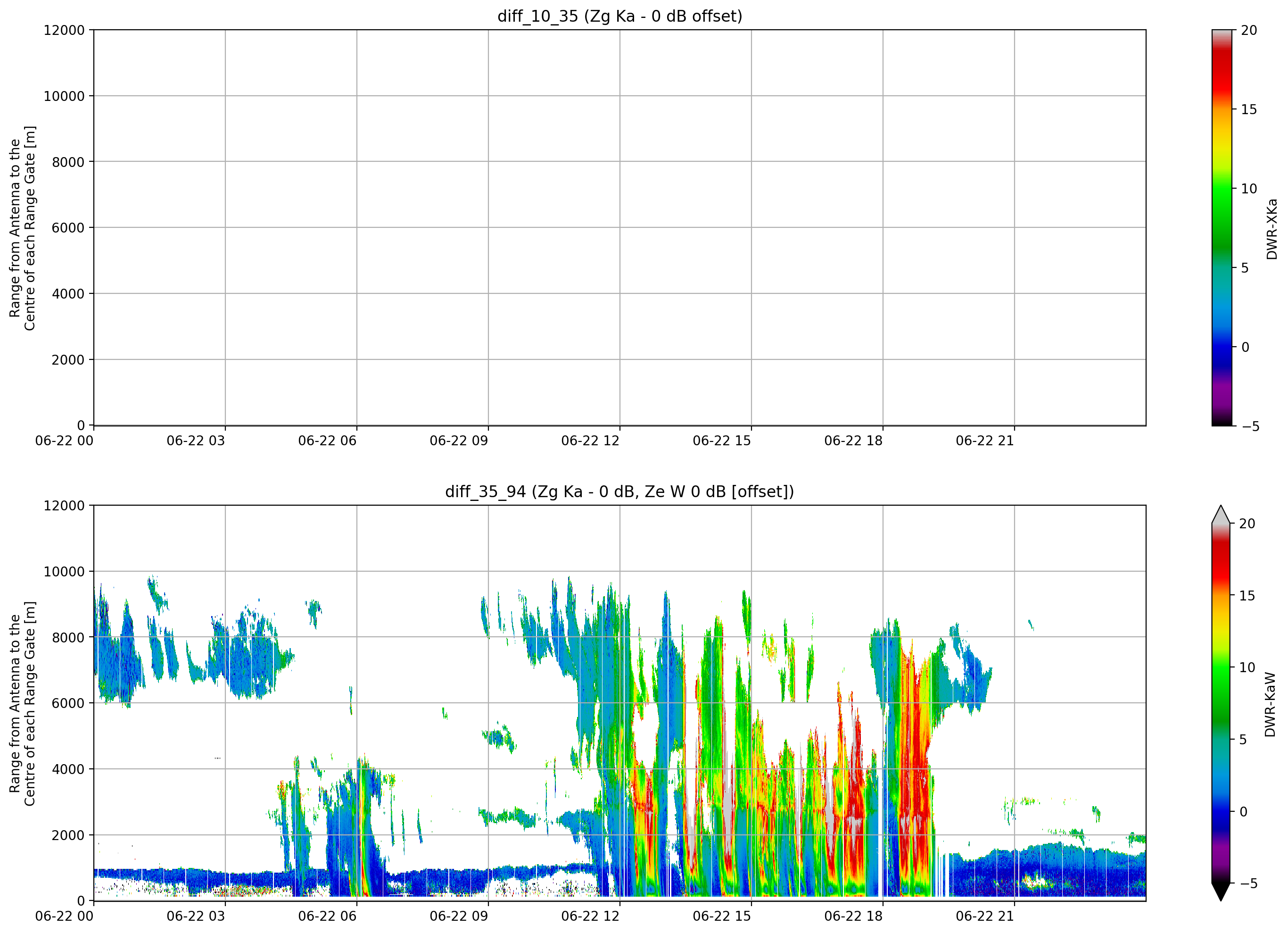Viewport: 1288px width, 933px height.
Task: Click the "0" tick on the DWR-KaW colorbar
Action: 1243,811
